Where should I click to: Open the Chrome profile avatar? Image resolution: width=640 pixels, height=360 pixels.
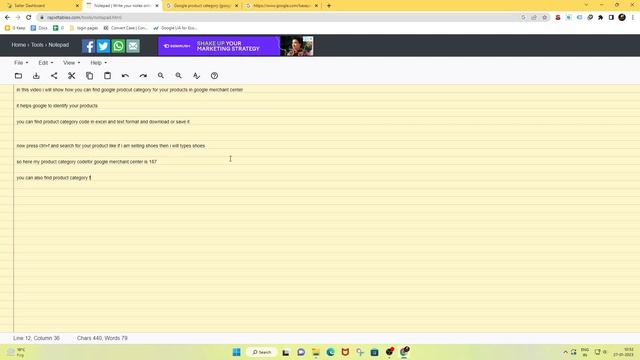click(x=622, y=17)
